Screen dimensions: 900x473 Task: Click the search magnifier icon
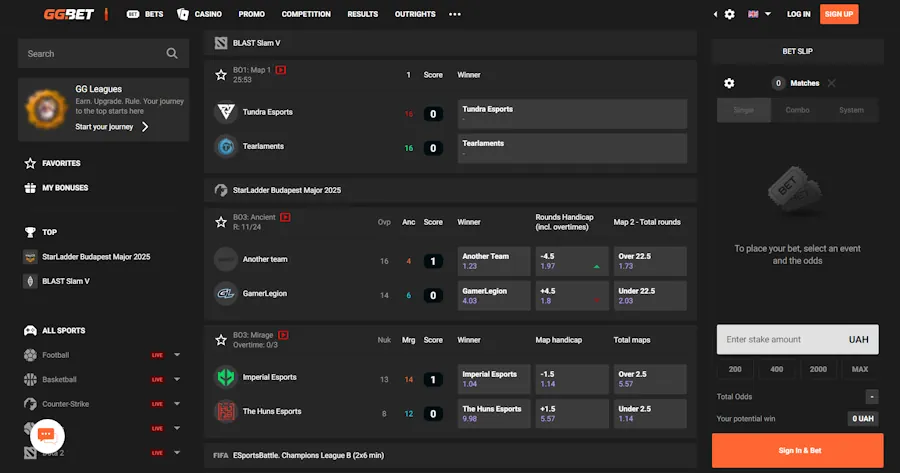(172, 53)
